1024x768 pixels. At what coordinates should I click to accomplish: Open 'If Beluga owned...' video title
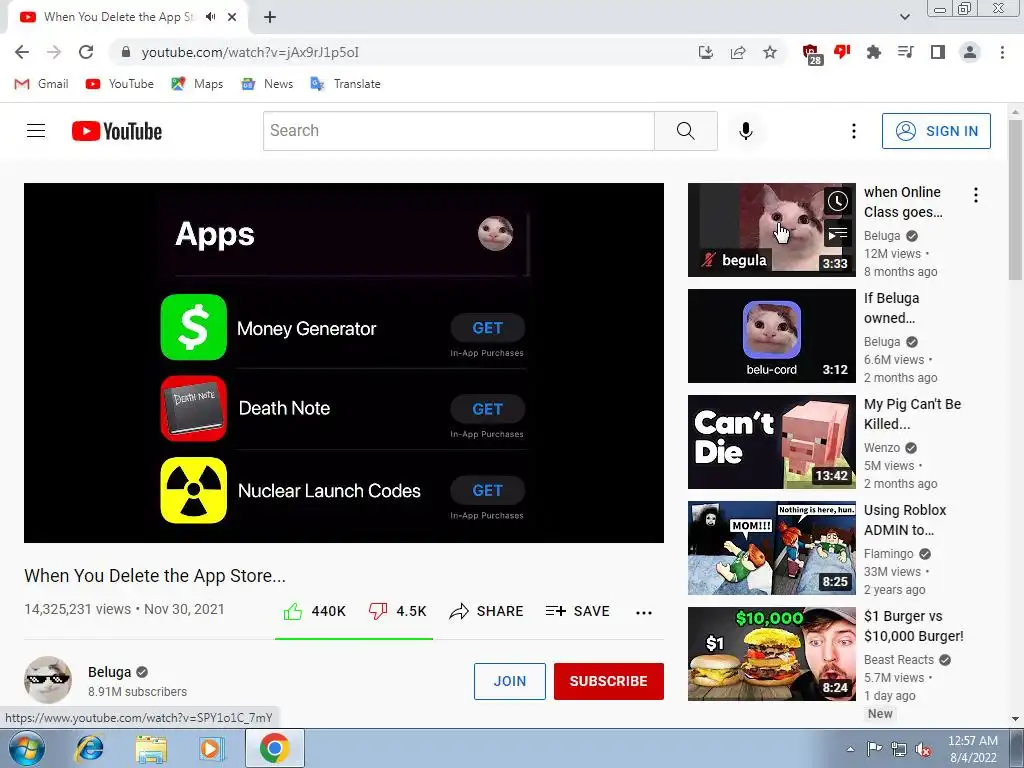point(891,308)
